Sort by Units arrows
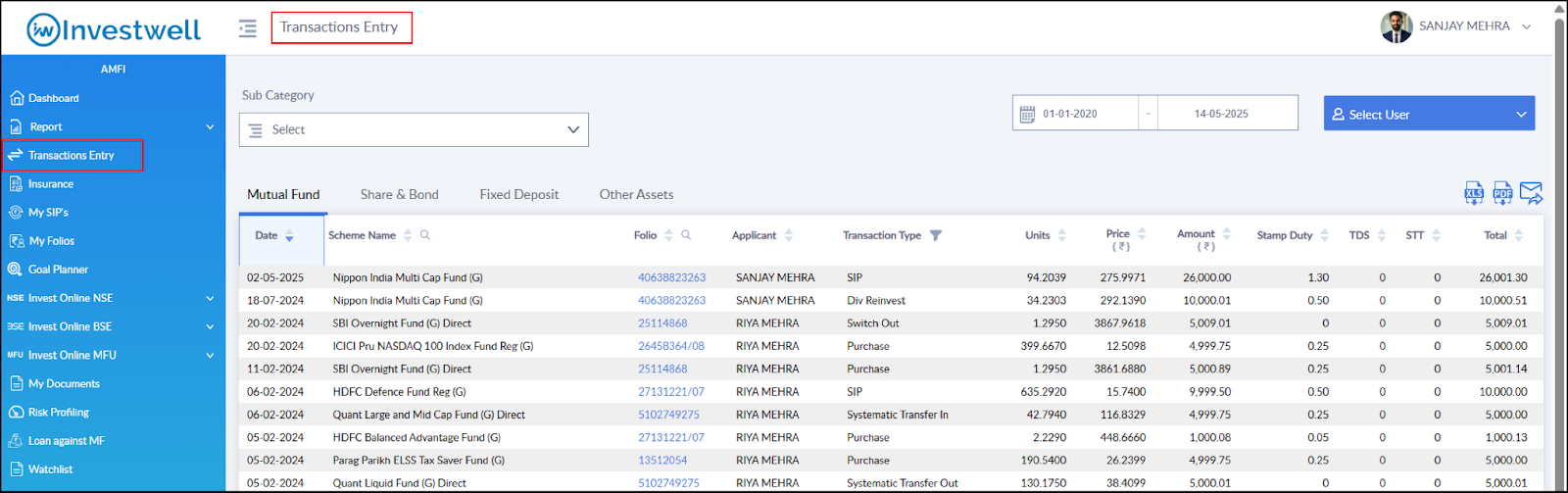The width and height of the screenshot is (1568, 493). pyautogui.click(x=1061, y=235)
